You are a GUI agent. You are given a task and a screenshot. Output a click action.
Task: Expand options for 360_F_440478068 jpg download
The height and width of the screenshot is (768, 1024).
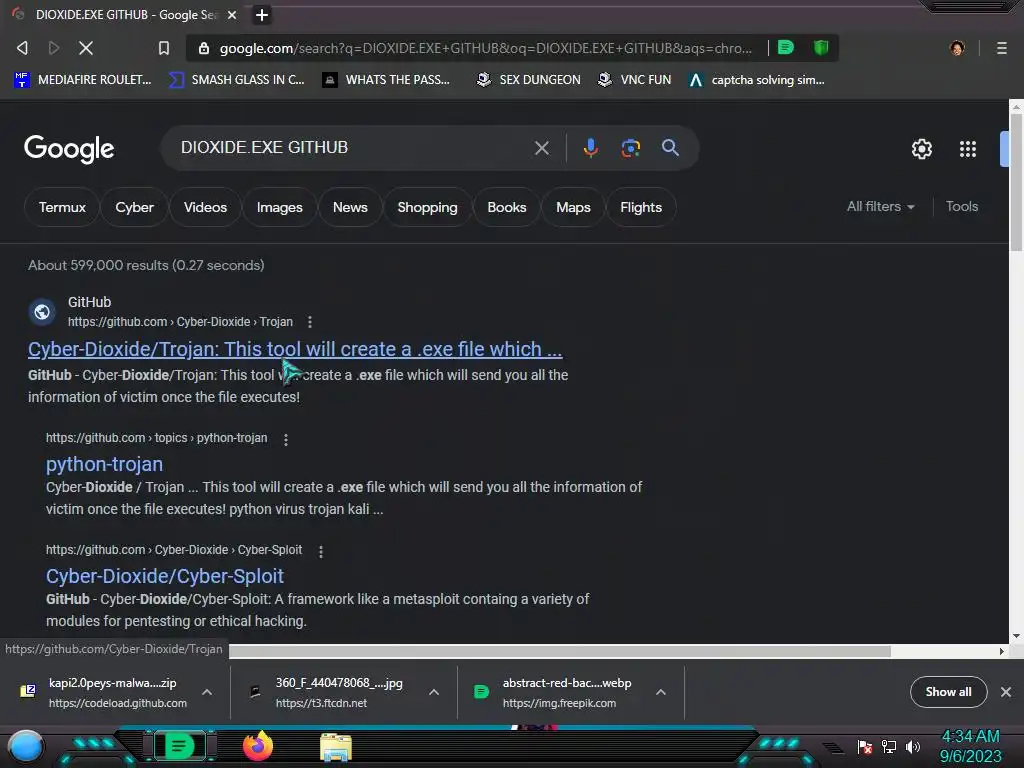click(434, 692)
